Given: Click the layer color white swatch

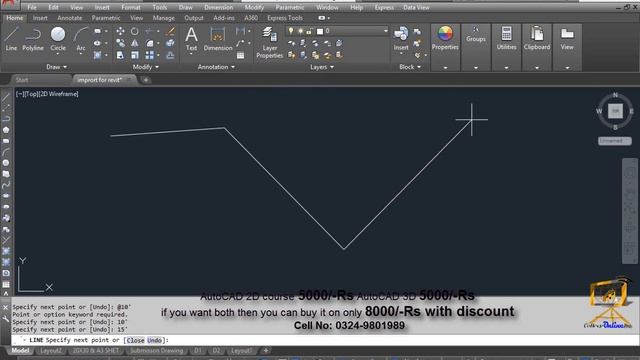Looking at the screenshot, I should (320, 31).
